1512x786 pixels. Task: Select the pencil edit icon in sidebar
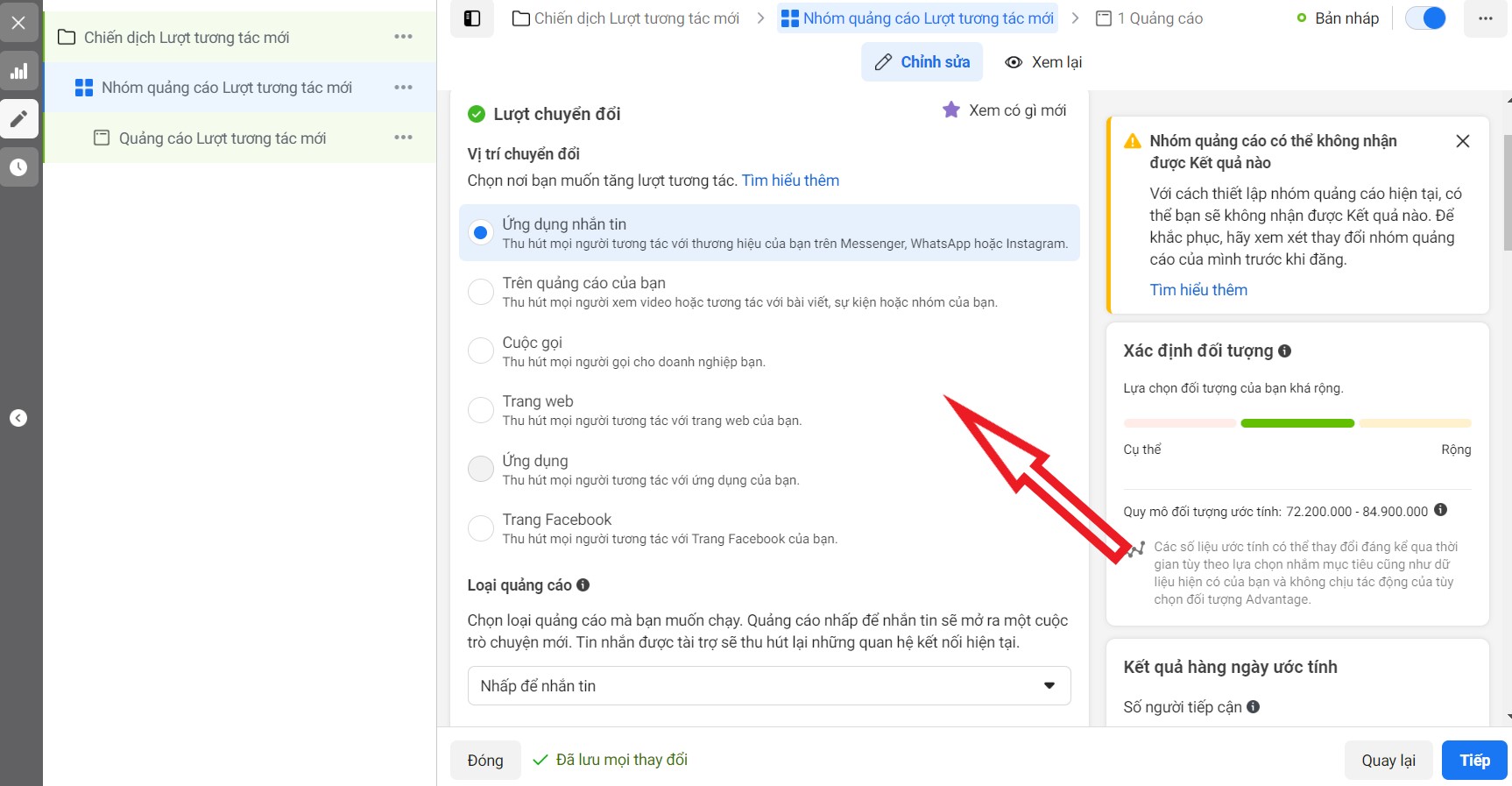[18, 119]
